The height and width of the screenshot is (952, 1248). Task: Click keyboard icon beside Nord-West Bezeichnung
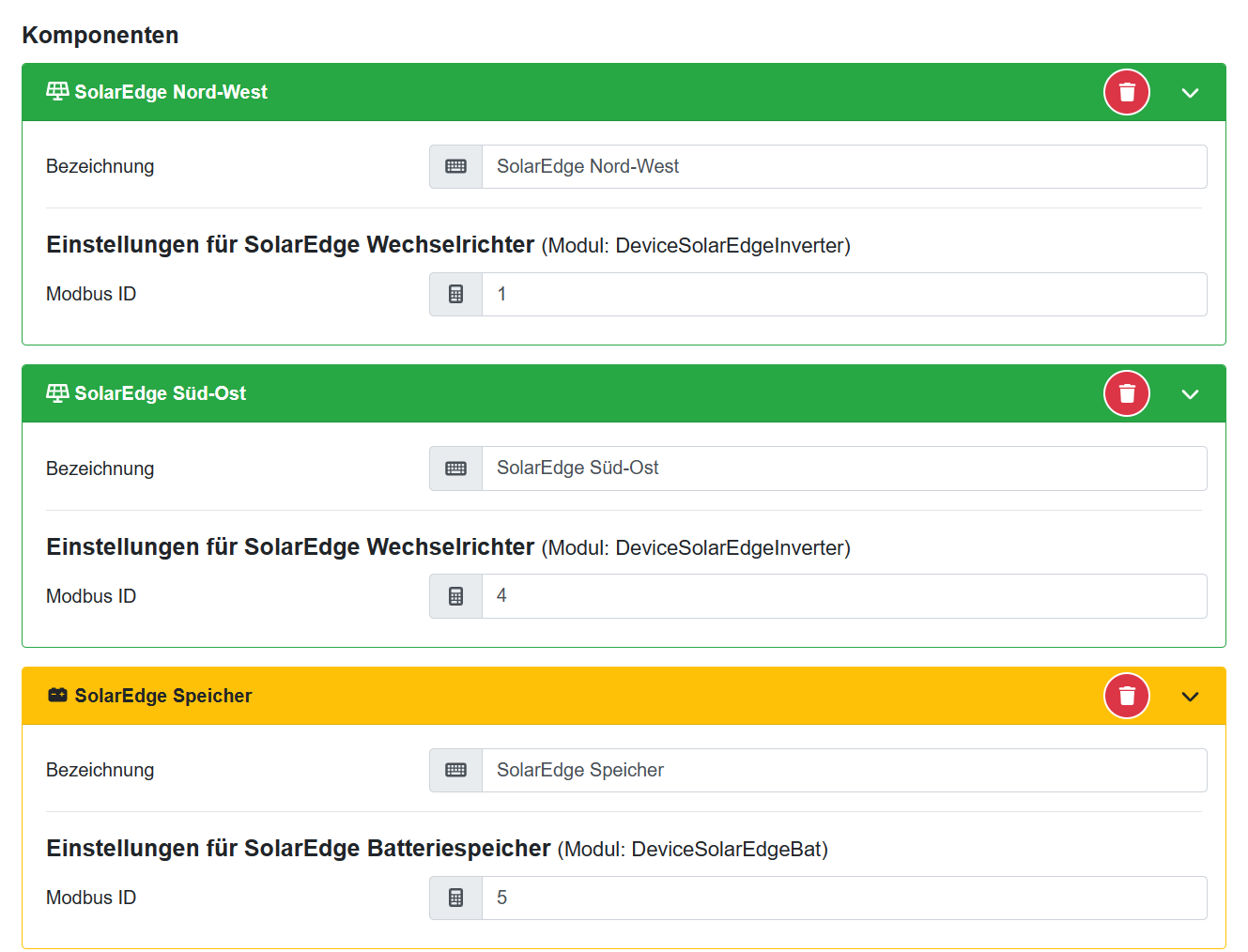click(x=456, y=166)
